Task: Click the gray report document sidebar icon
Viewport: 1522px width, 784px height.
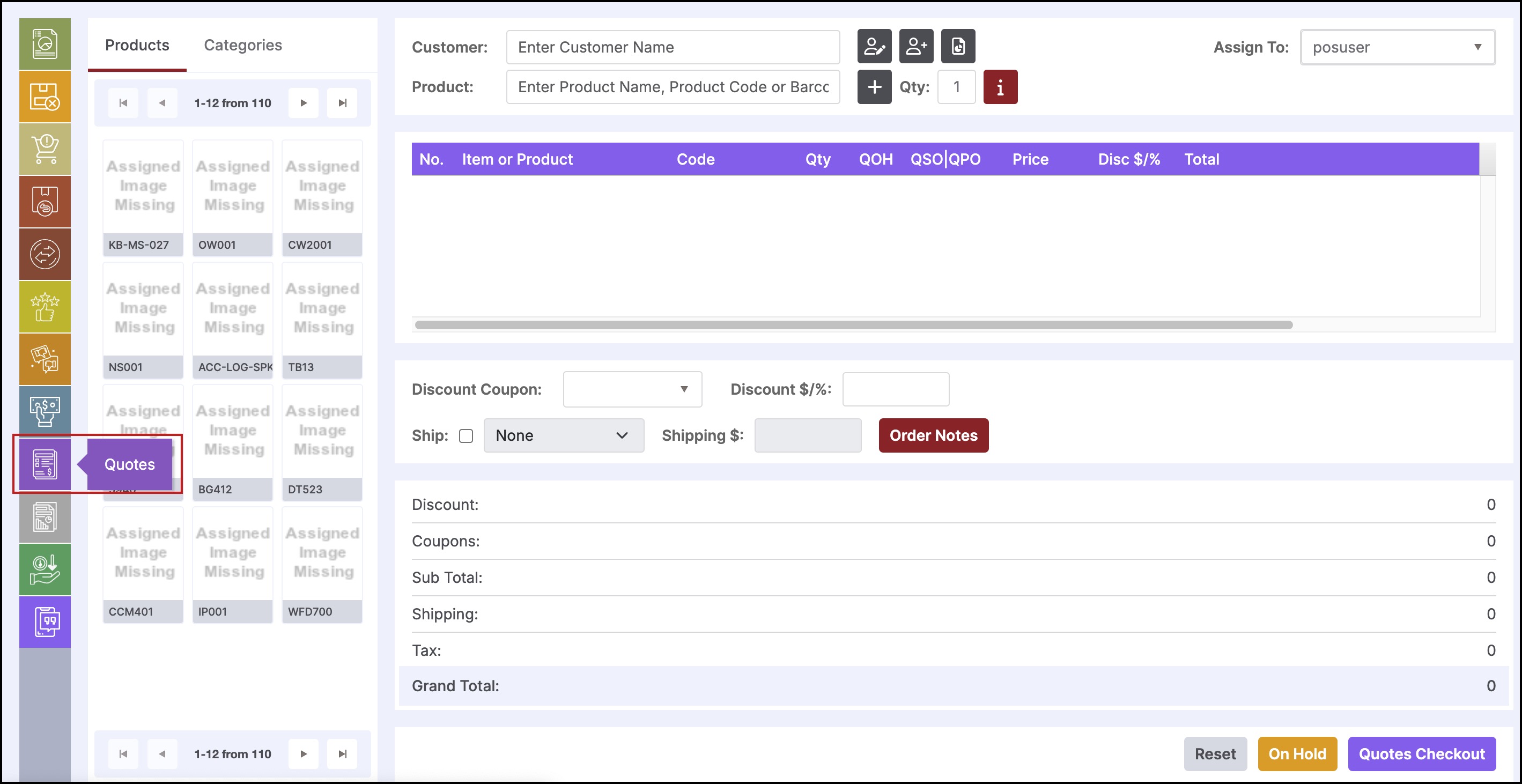Action: [x=45, y=517]
